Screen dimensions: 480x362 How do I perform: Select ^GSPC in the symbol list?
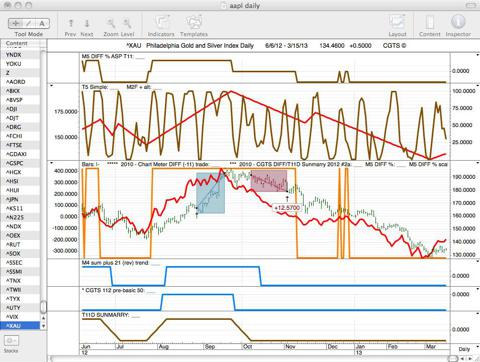[x=20, y=163]
